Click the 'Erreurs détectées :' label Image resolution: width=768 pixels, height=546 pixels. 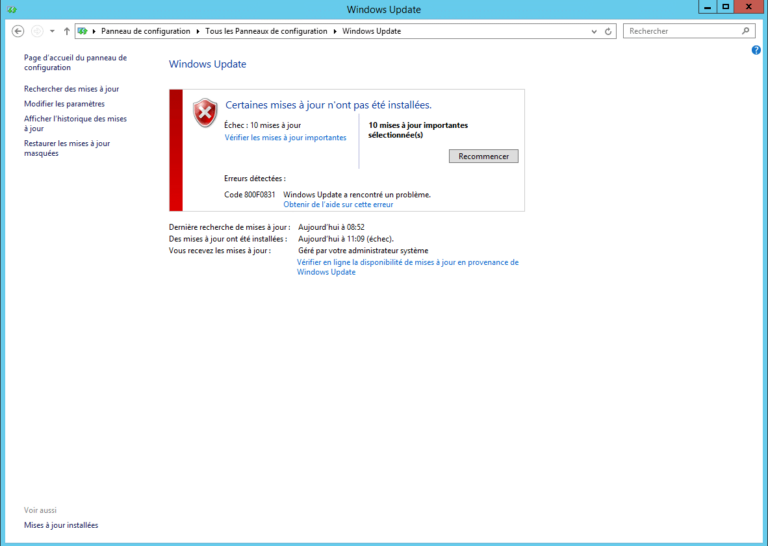(255, 179)
